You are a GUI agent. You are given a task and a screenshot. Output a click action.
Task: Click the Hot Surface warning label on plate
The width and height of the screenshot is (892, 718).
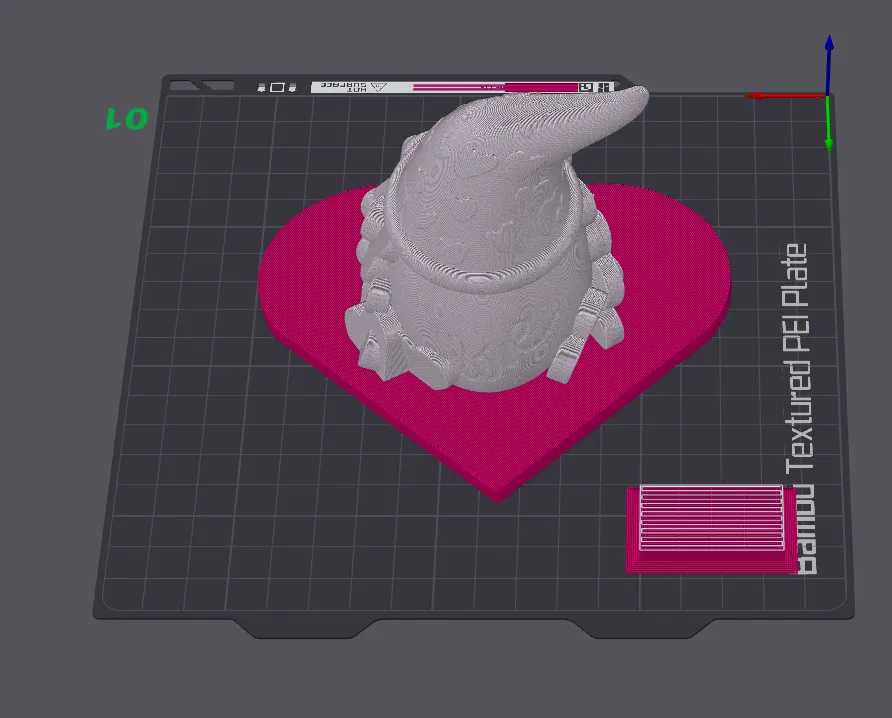(353, 86)
